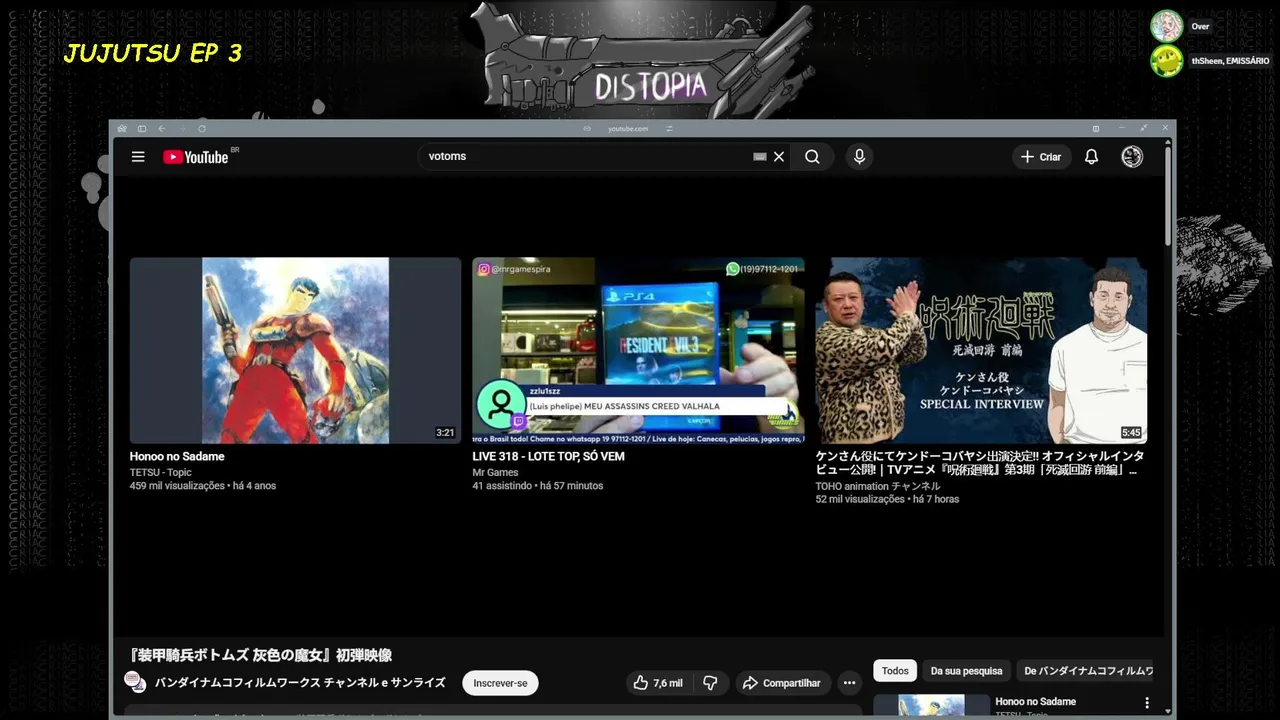Select the Da sua pesquisa chip
Viewport: 1280px width, 720px height.
point(966,671)
